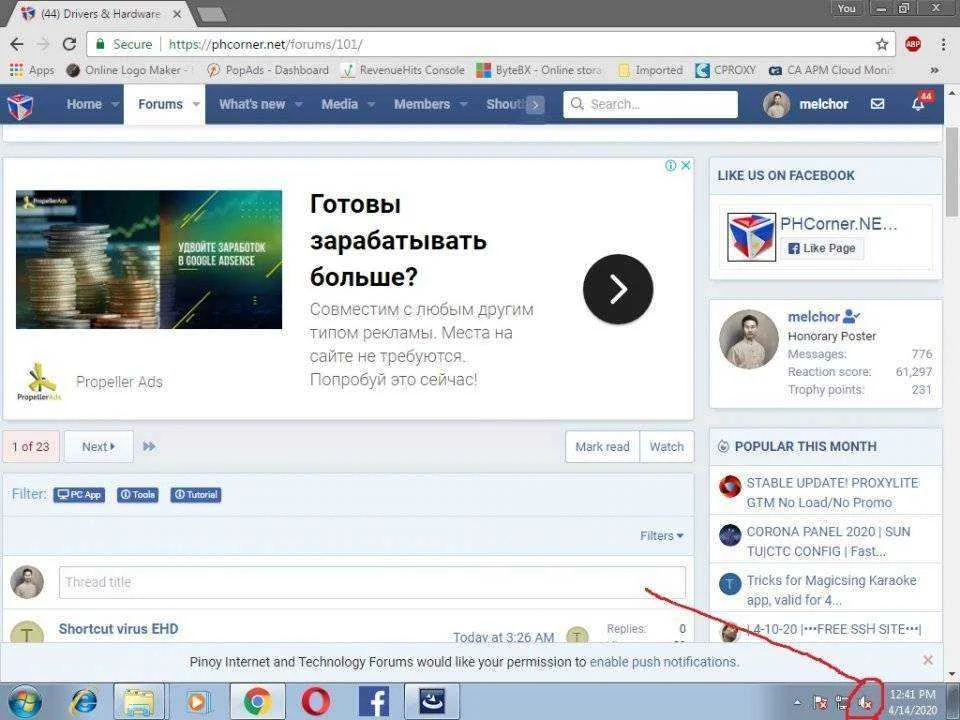Dismiss the push notification banner

(x=928, y=660)
